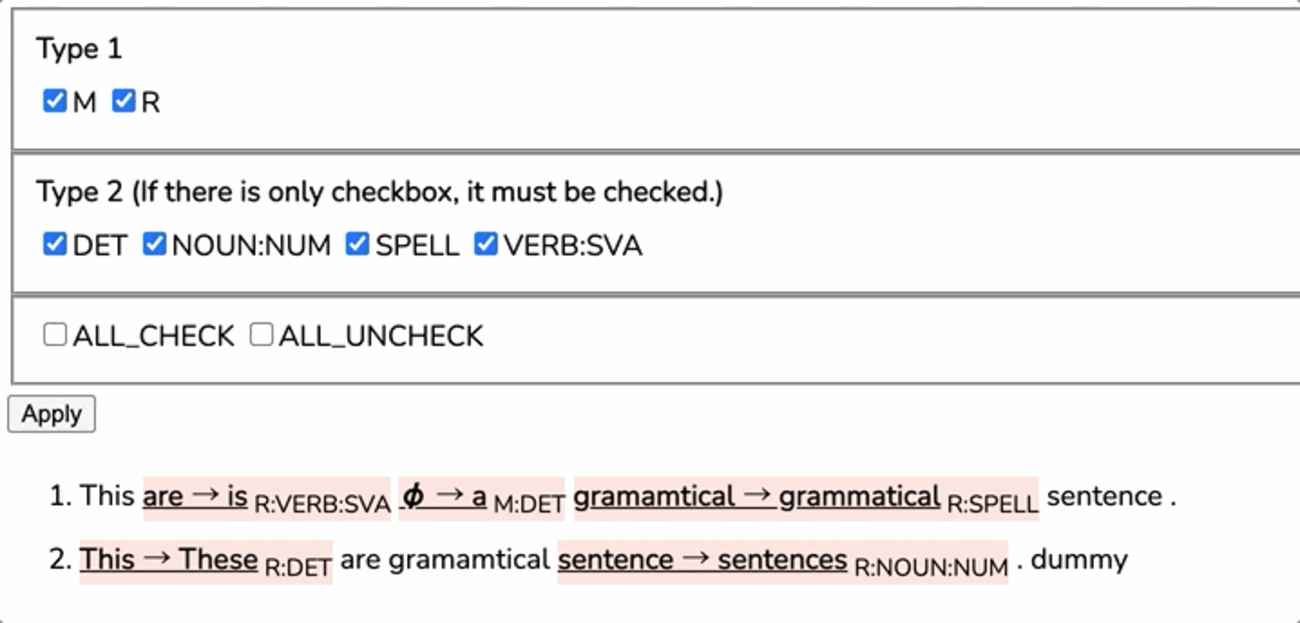Viewport: 1300px width, 623px height.
Task: Toggle the DET checkbox
Action: [55, 244]
